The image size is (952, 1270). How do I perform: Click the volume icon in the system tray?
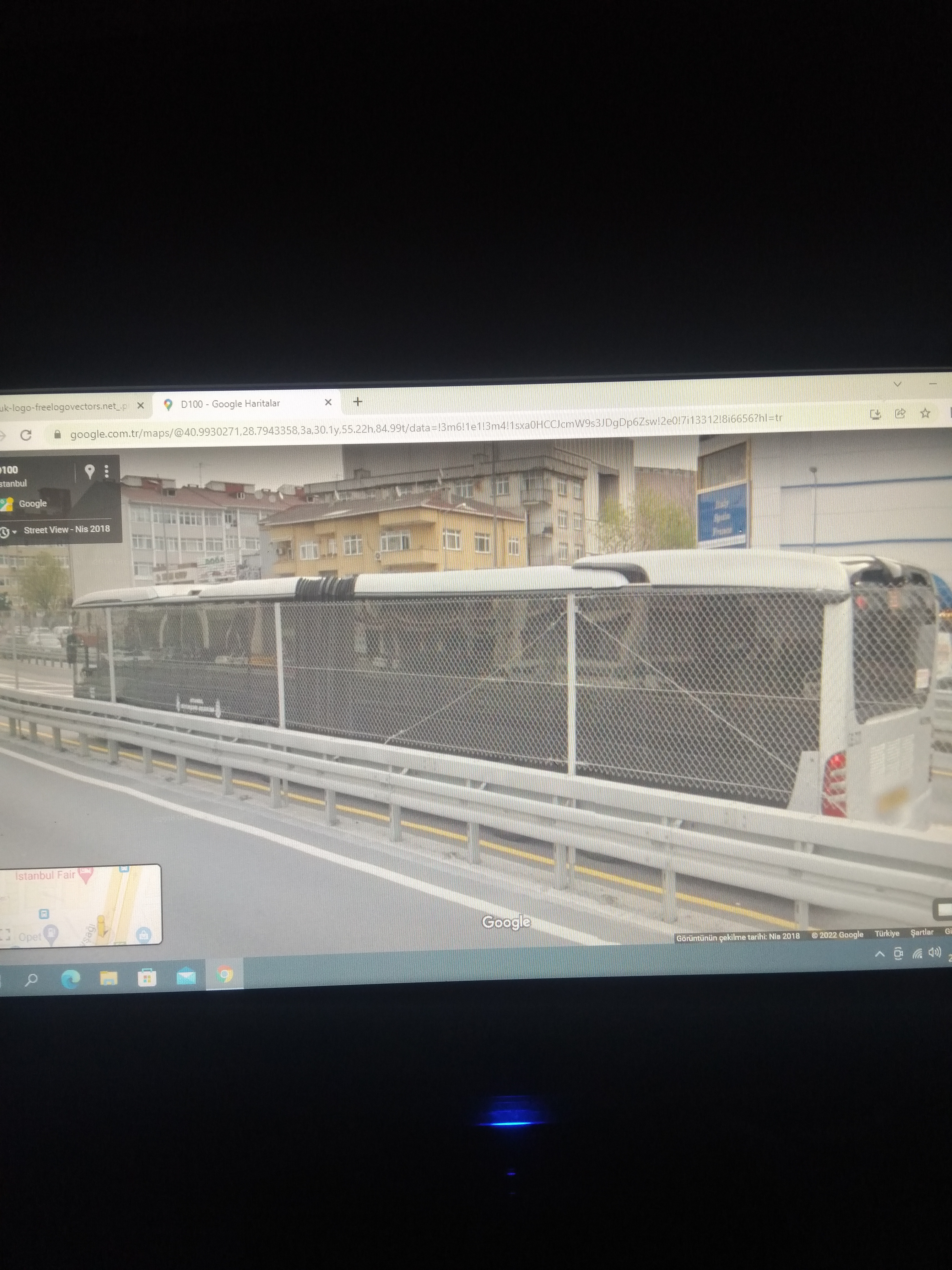(935, 952)
